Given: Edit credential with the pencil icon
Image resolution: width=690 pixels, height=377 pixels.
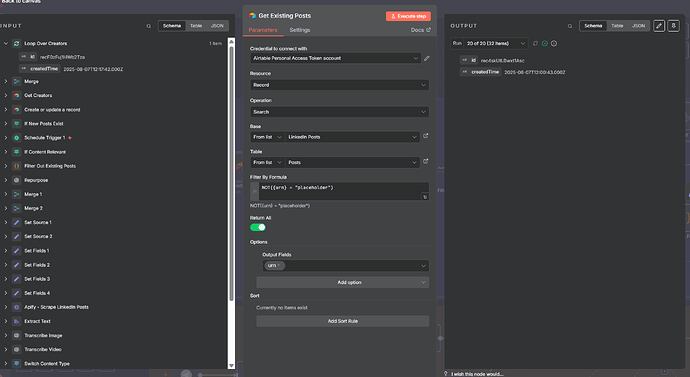Looking at the screenshot, I should click(x=426, y=58).
